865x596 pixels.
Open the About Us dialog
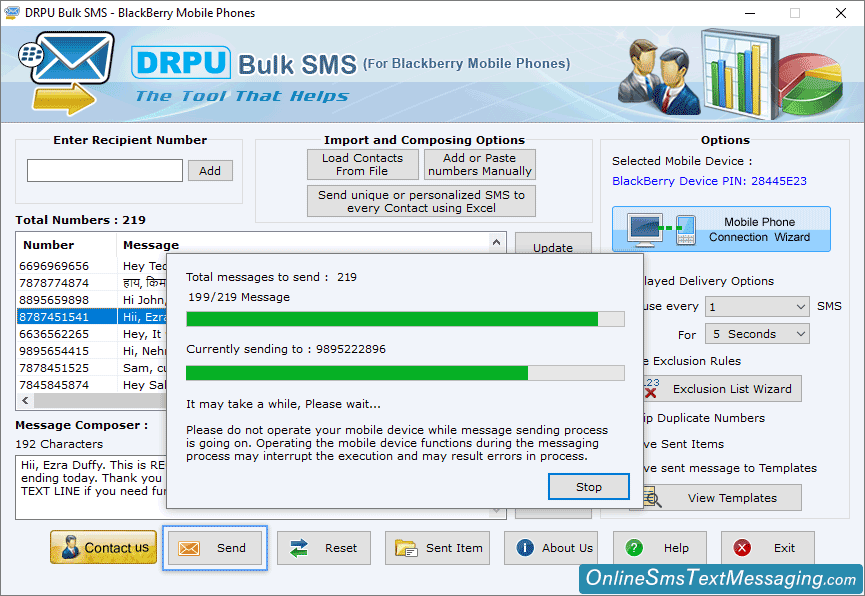click(551, 548)
